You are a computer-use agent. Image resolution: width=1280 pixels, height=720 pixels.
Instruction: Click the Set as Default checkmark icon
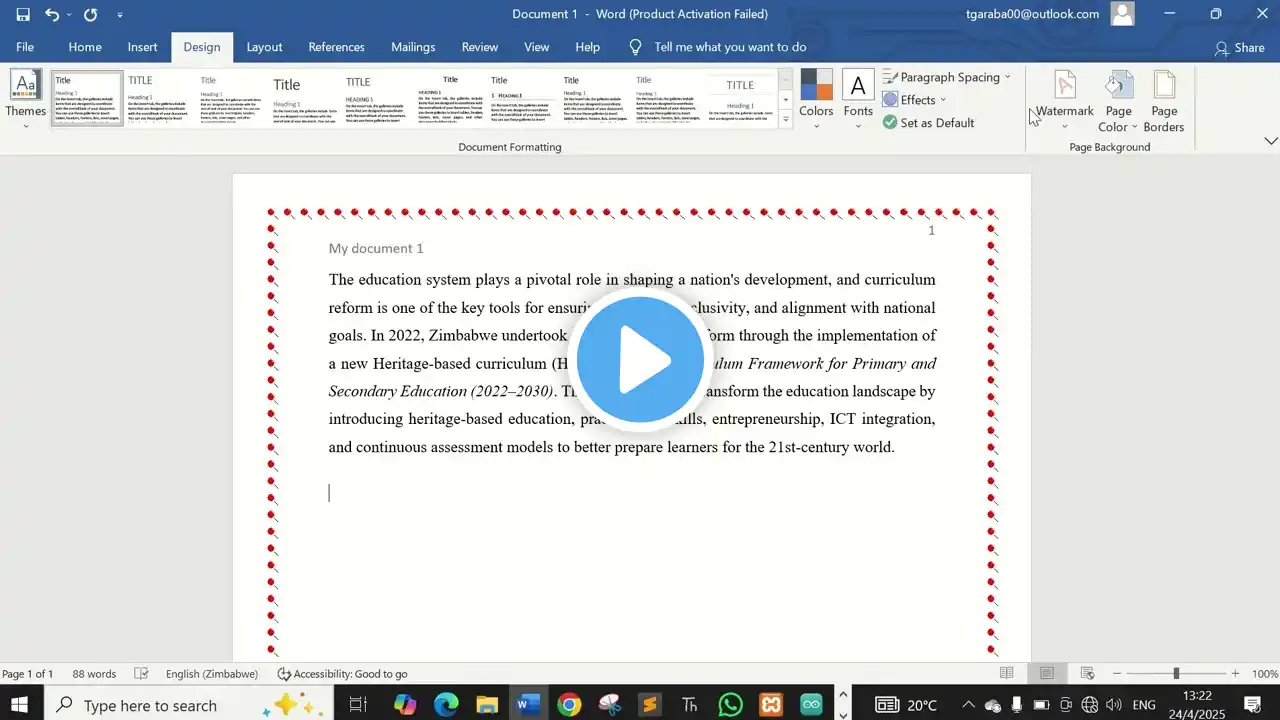(890, 122)
